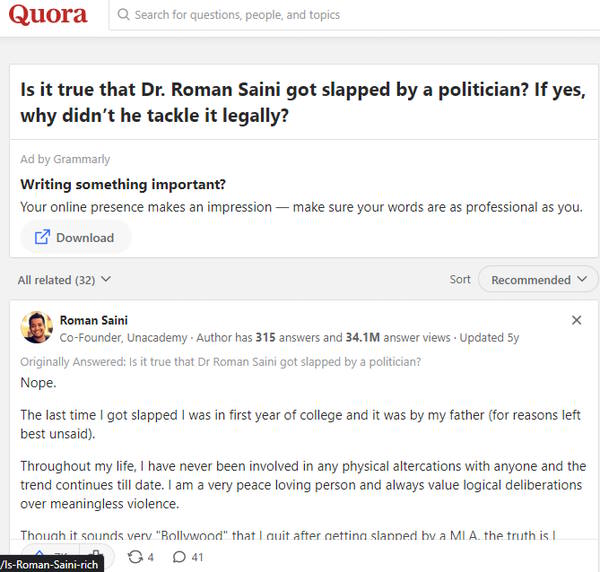Open Roman Saini's profile picture

pos(36,328)
